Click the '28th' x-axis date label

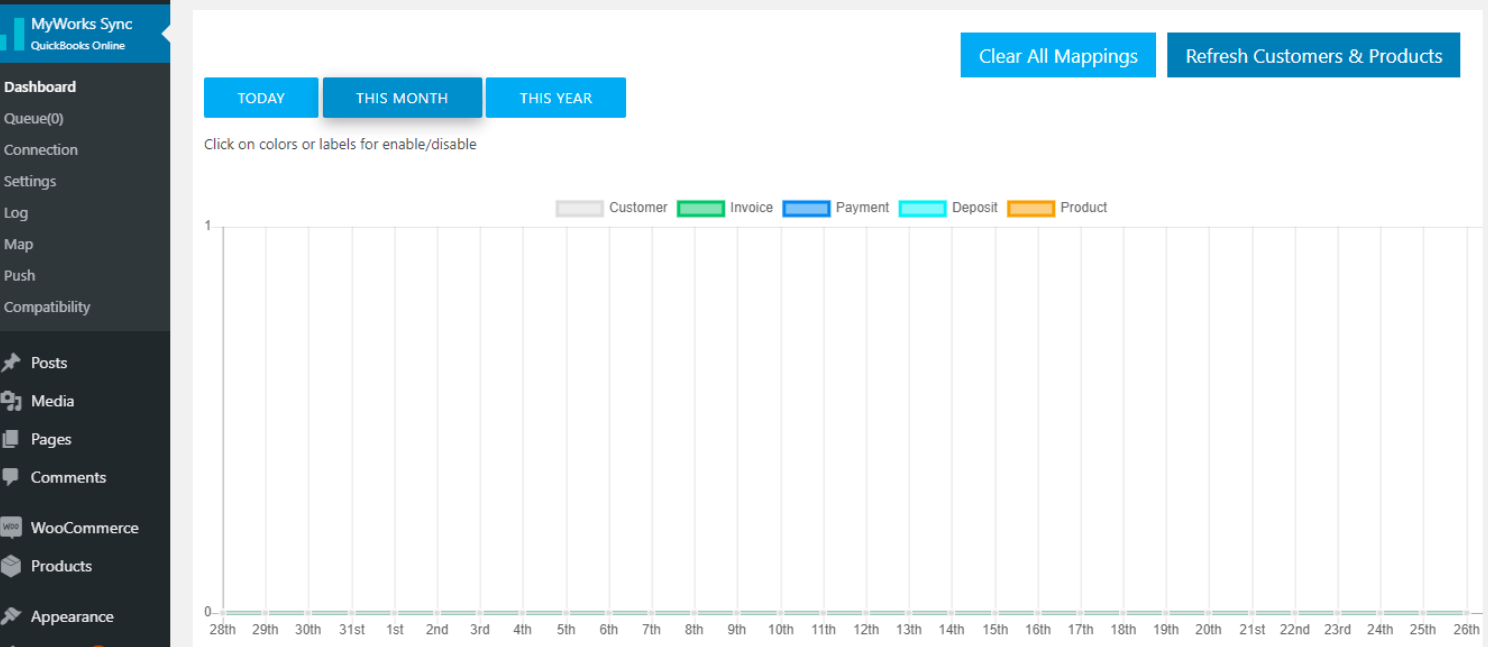[x=222, y=630]
